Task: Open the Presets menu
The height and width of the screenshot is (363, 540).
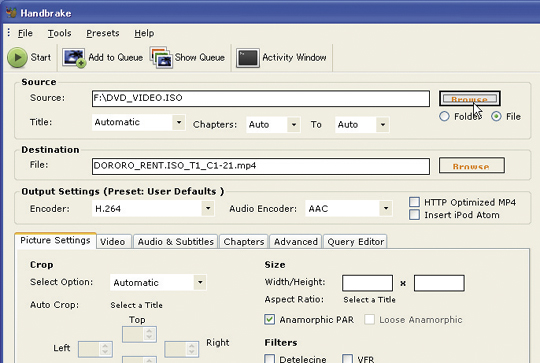Action: 103,33
